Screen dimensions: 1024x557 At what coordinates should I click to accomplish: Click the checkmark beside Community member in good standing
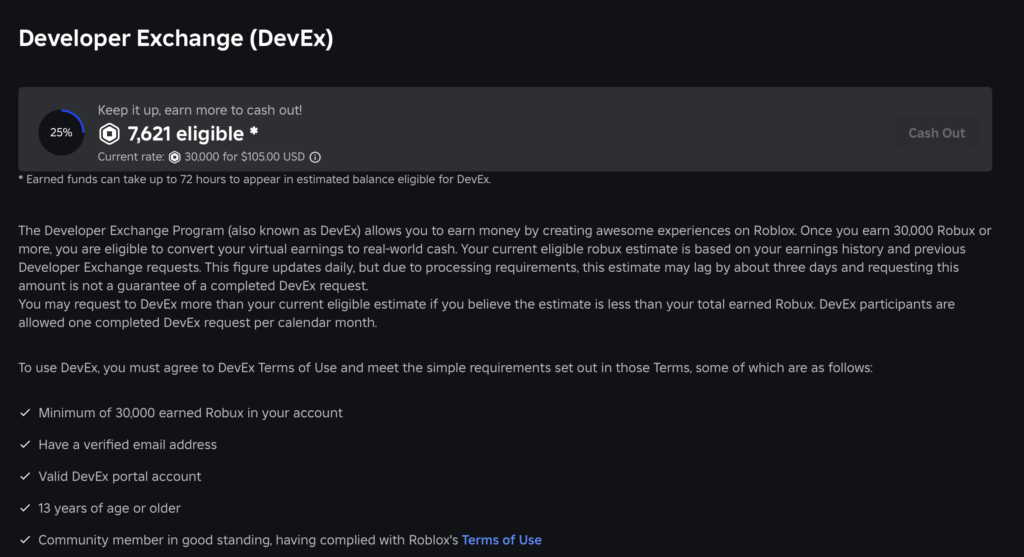tap(25, 540)
